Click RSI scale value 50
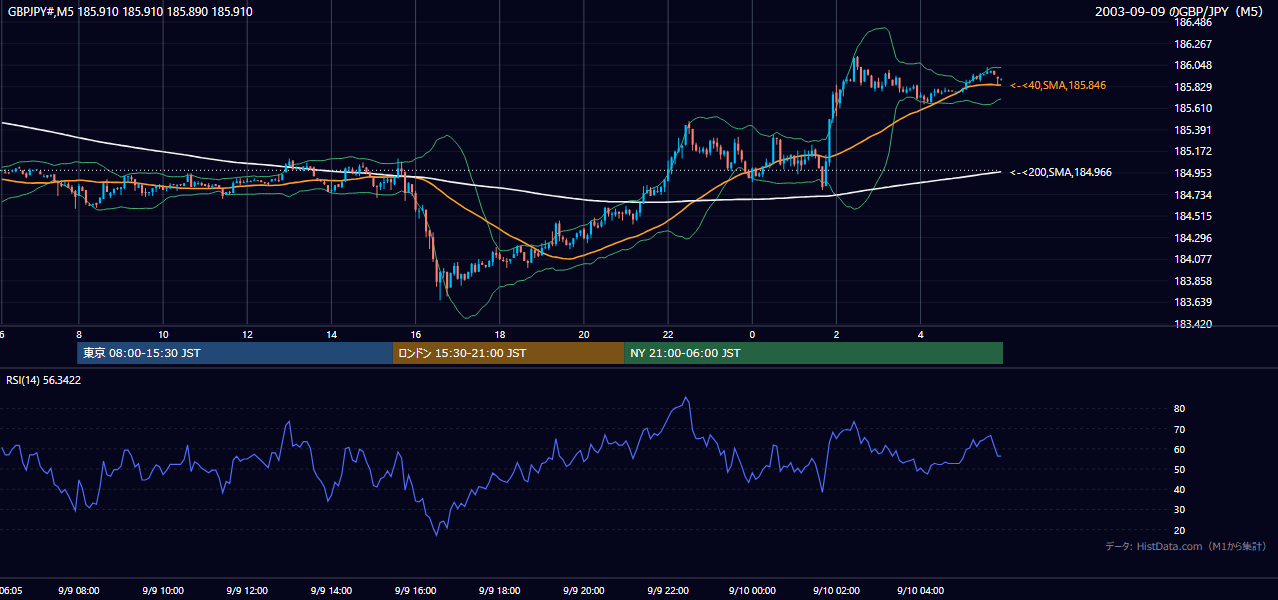 1179,469
